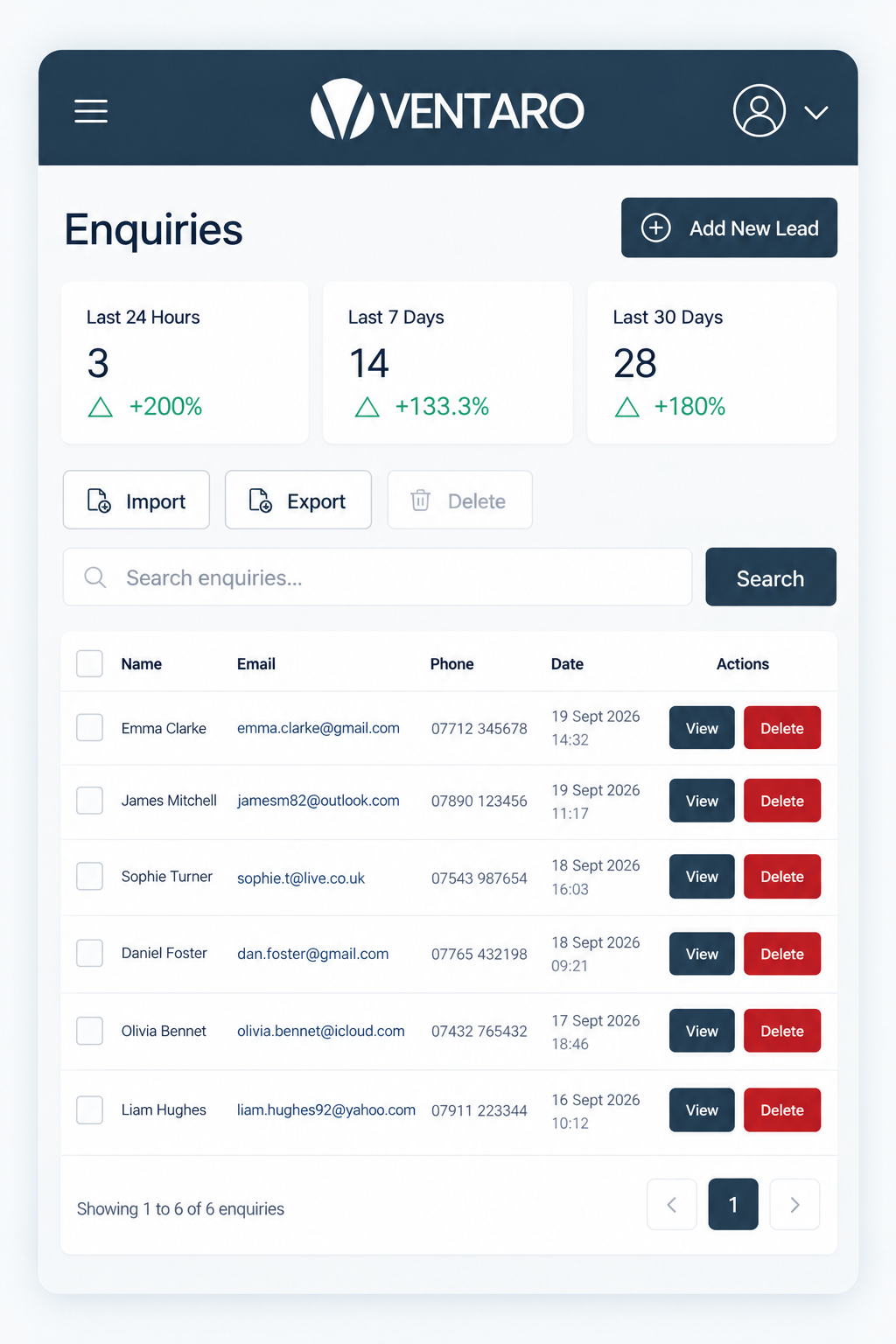The width and height of the screenshot is (896, 1344).
Task: Click the +133.3% trend triangle icon
Action: [x=367, y=407]
